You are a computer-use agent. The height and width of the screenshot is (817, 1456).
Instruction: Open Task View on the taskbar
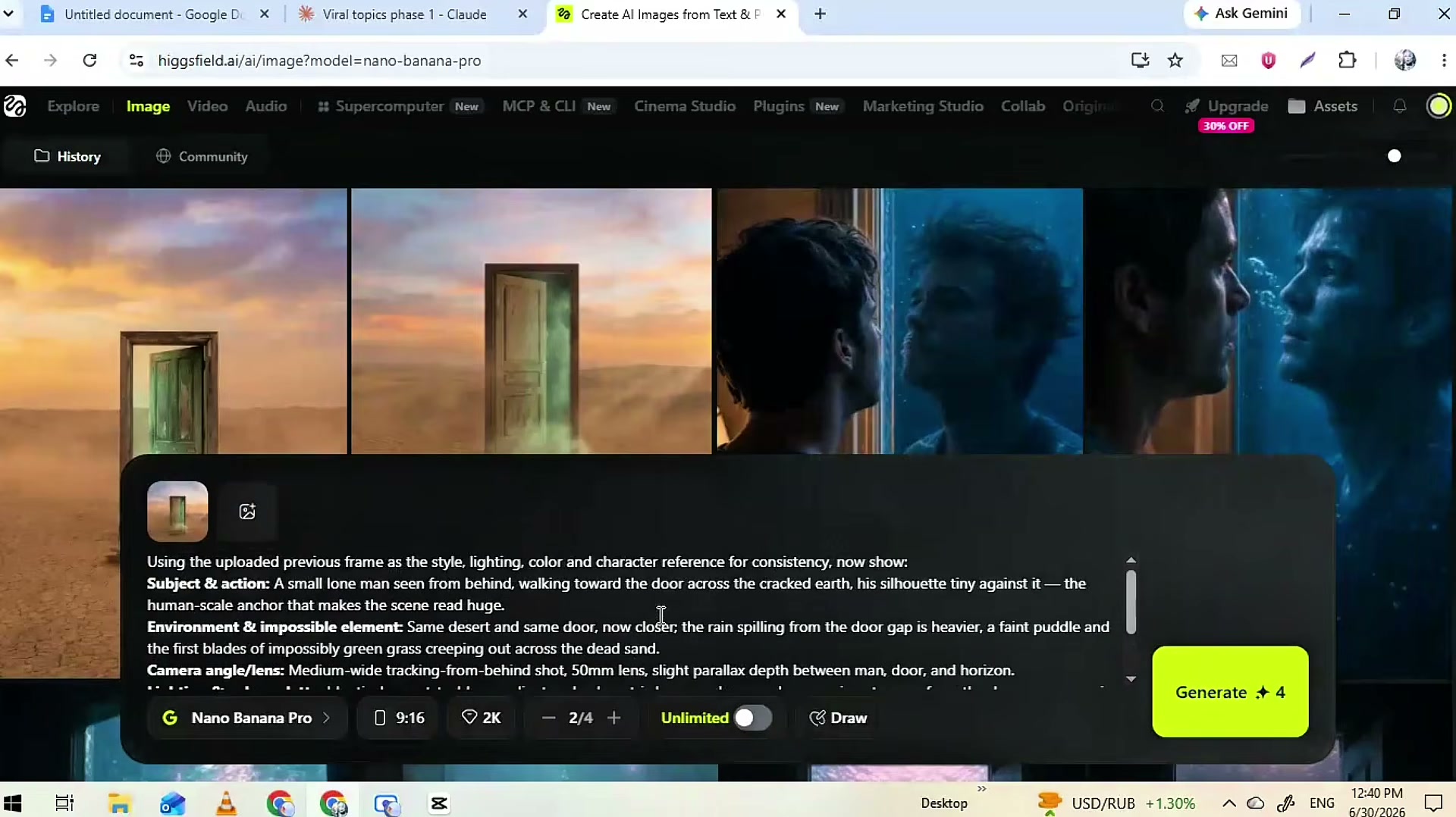tap(64, 803)
